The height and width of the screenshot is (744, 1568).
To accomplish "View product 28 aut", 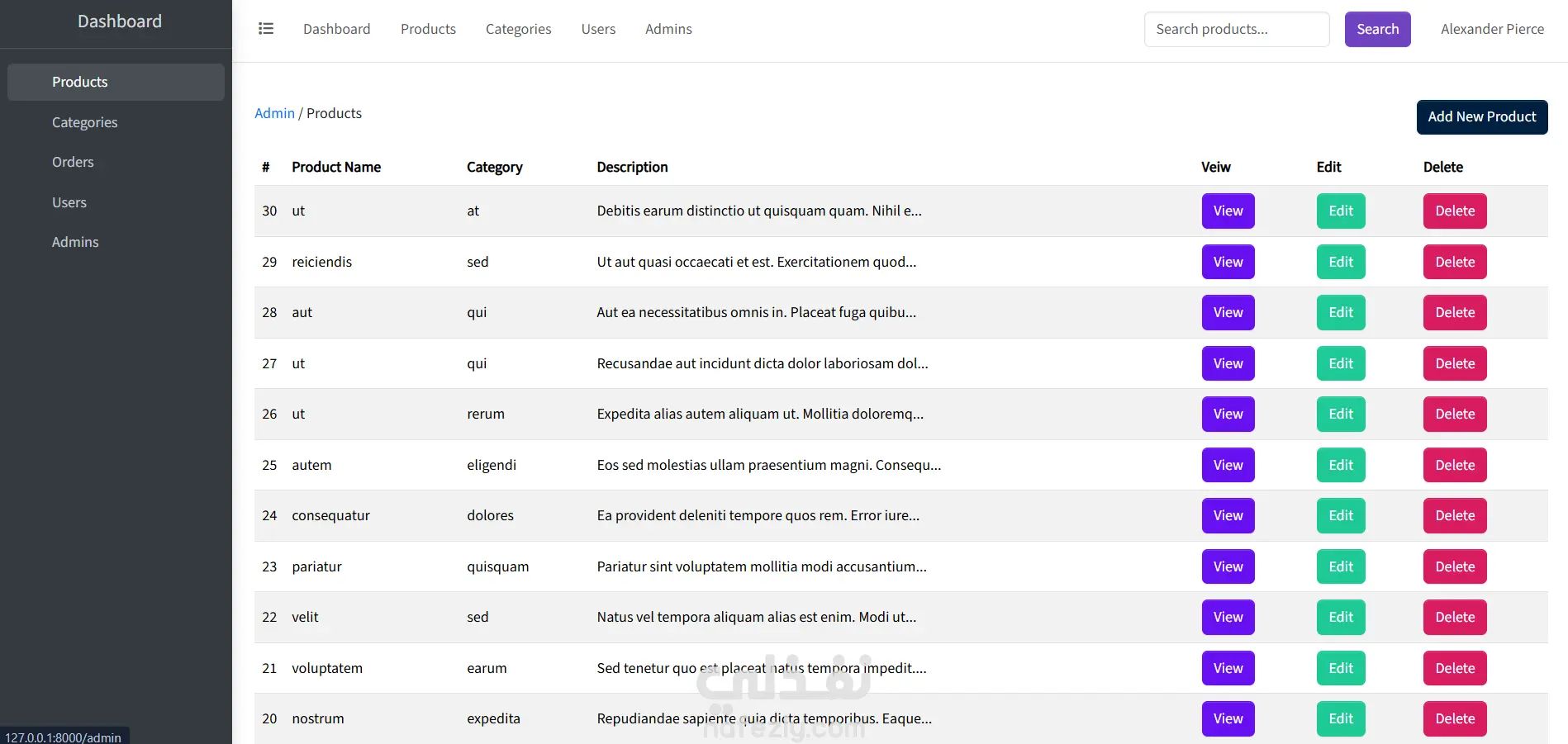I will pyautogui.click(x=1228, y=312).
